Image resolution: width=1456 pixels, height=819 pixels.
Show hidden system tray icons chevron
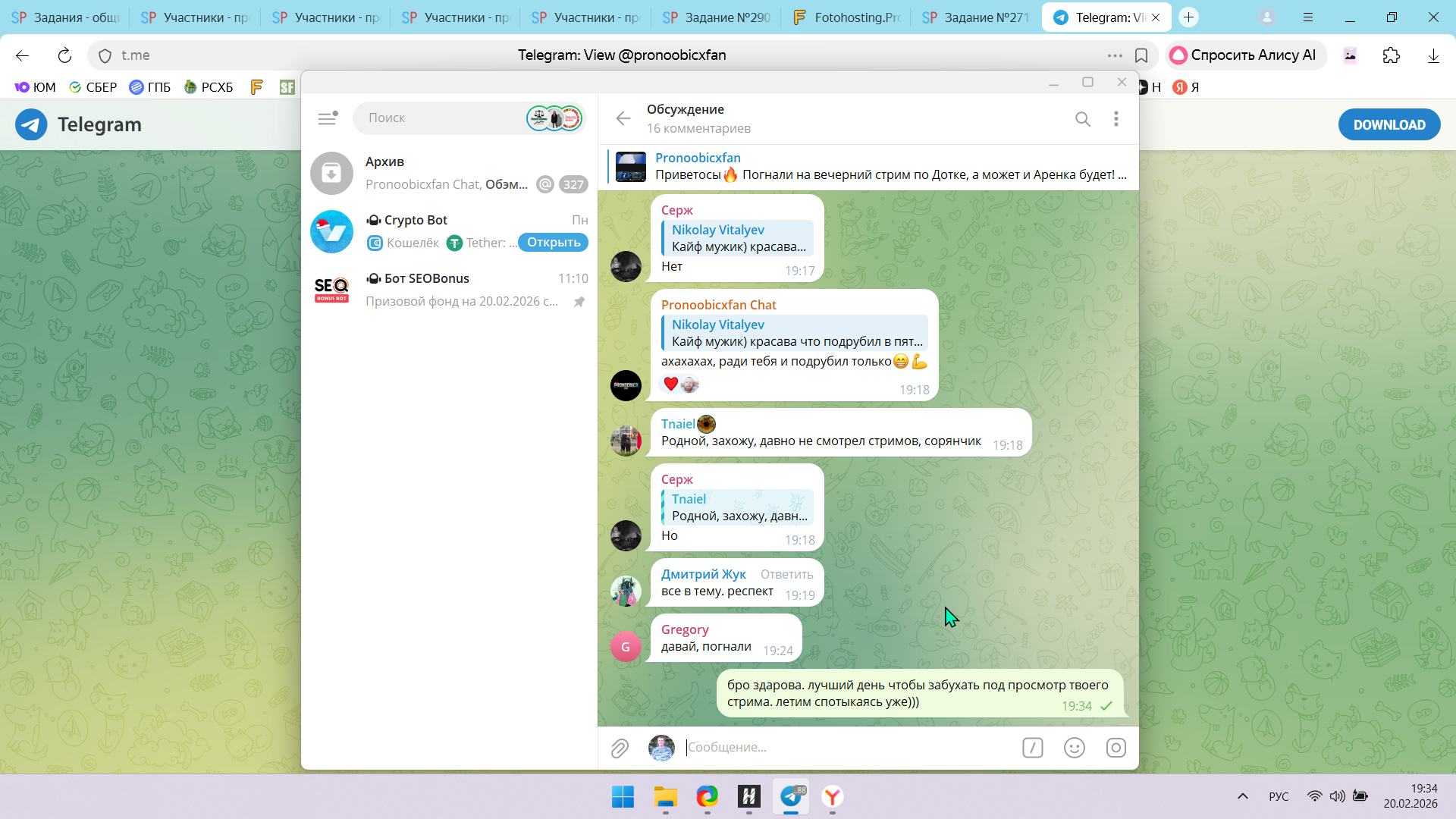point(1242,796)
